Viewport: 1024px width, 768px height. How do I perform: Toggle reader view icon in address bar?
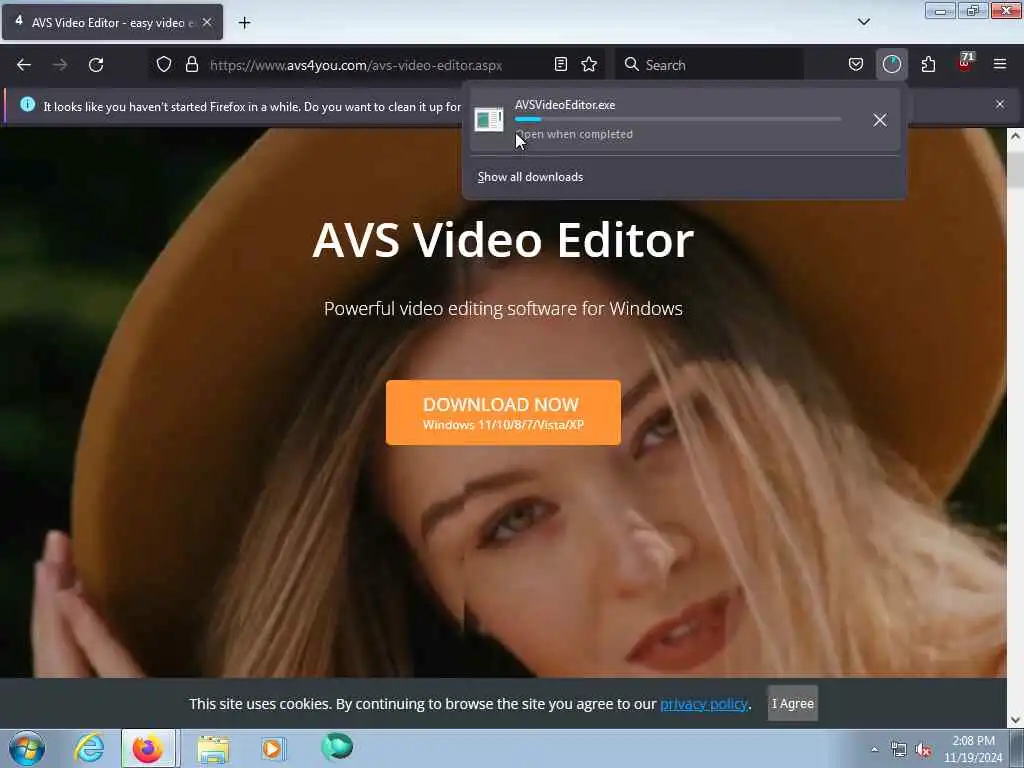[560, 64]
